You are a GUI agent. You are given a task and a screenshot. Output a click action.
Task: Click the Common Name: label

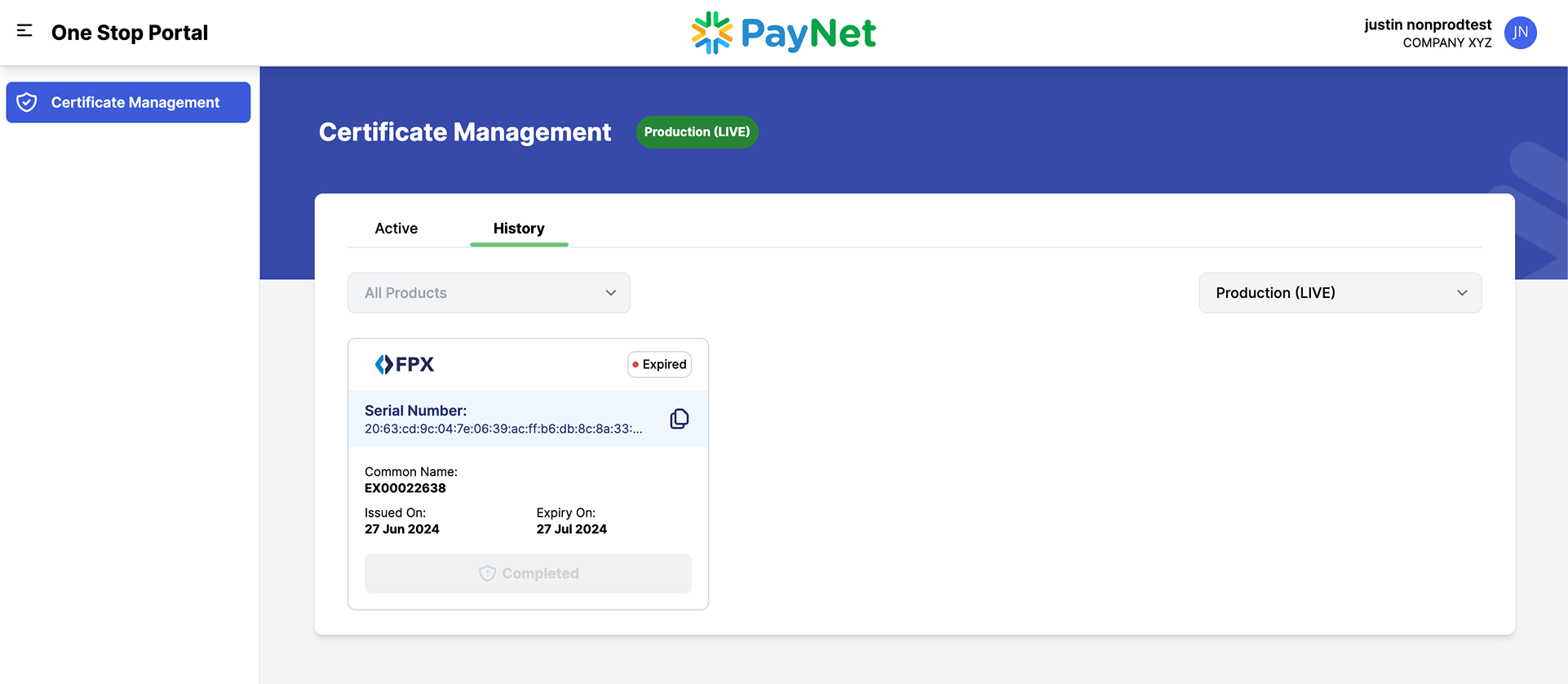pyautogui.click(x=411, y=472)
